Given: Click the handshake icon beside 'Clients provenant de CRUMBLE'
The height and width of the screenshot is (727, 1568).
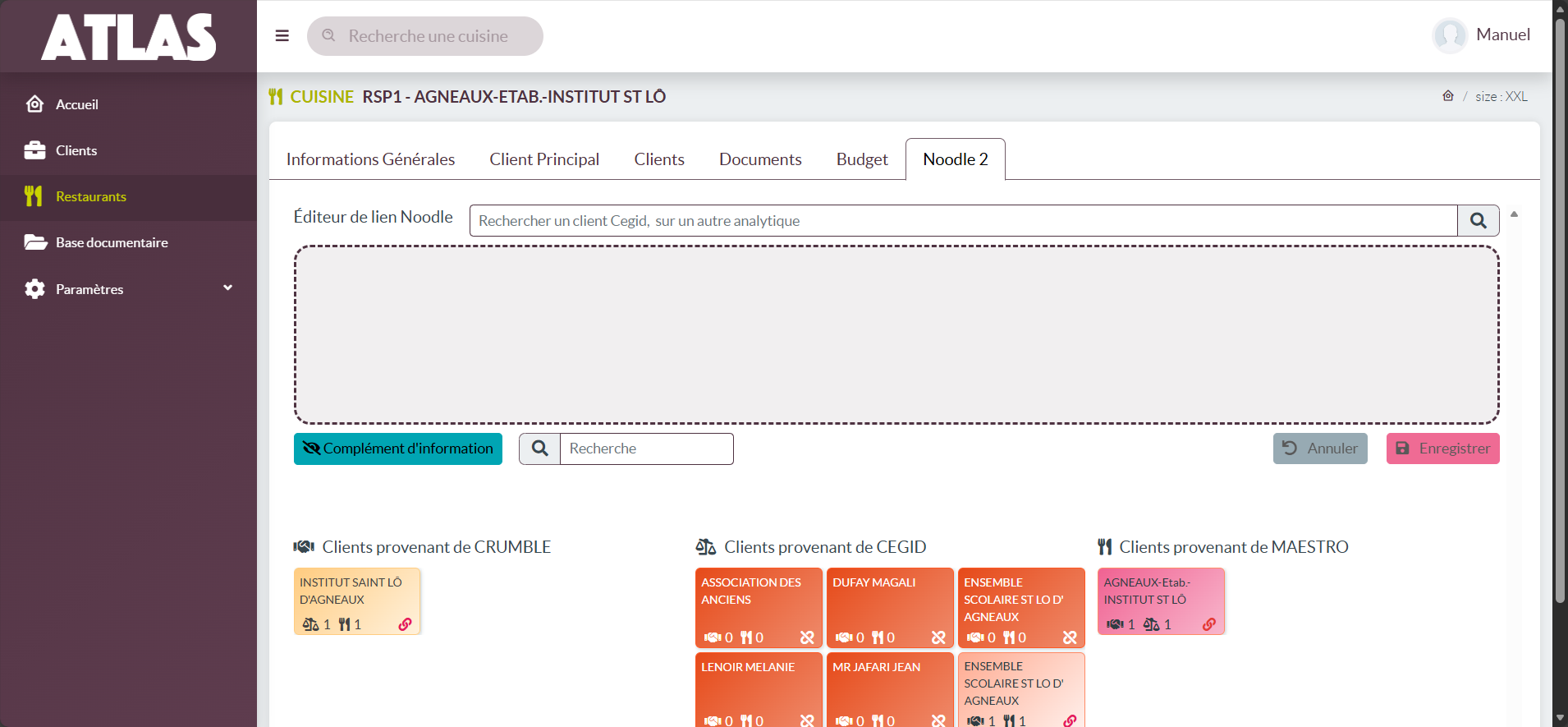Looking at the screenshot, I should [305, 547].
